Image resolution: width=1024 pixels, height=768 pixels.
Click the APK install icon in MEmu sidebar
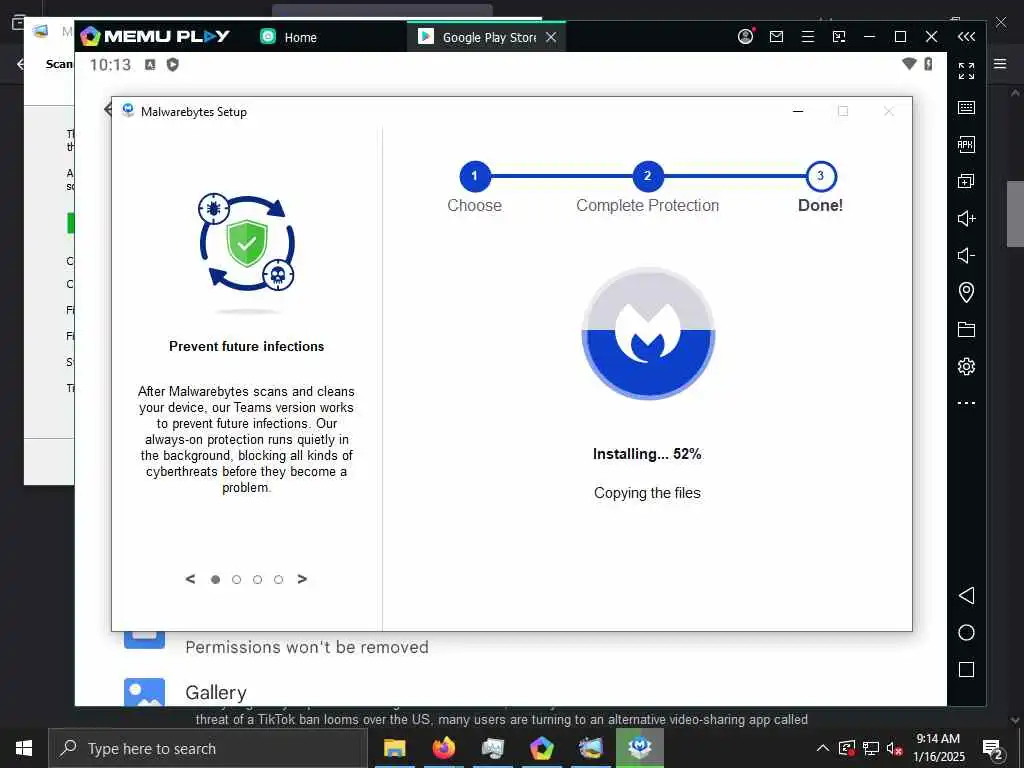(967, 144)
